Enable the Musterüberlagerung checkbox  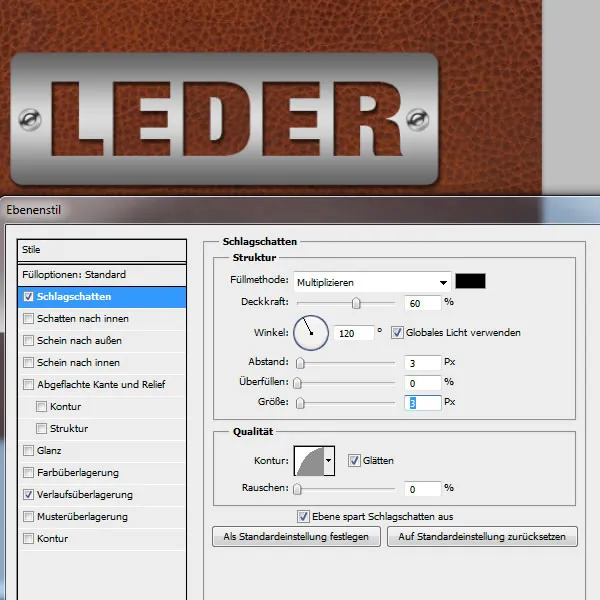28,517
